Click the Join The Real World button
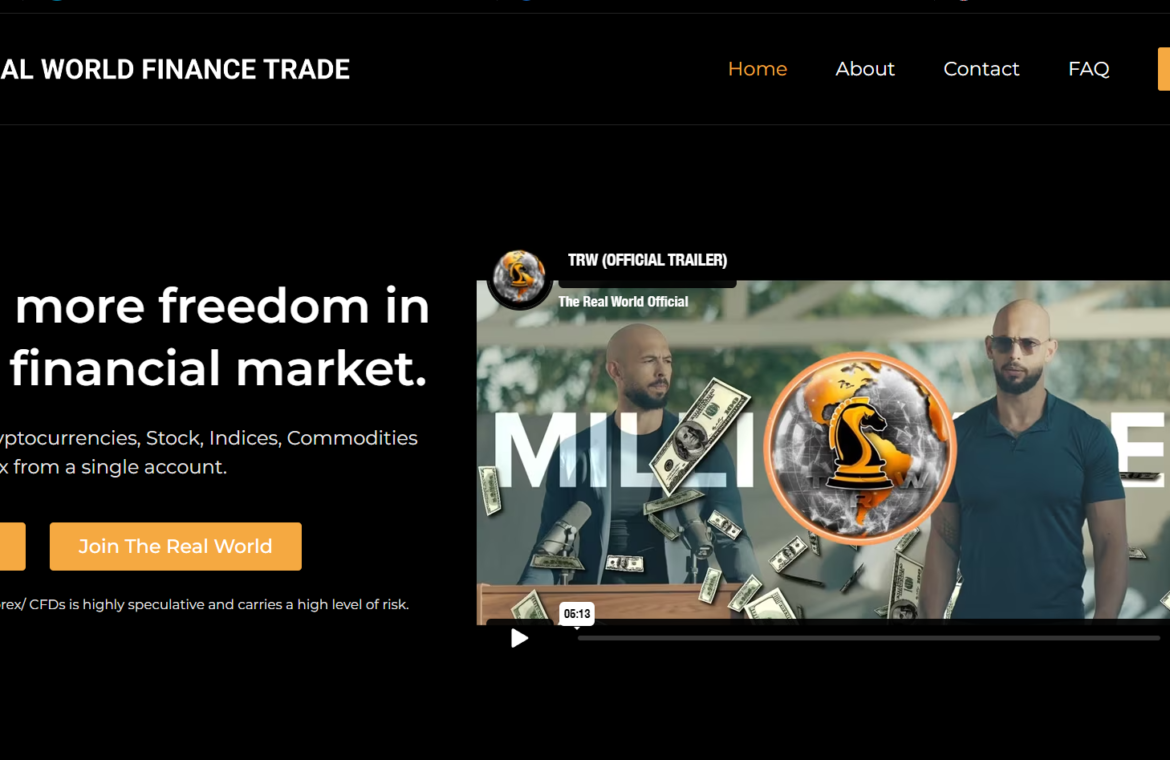This screenshot has width=1170, height=760. coord(175,547)
